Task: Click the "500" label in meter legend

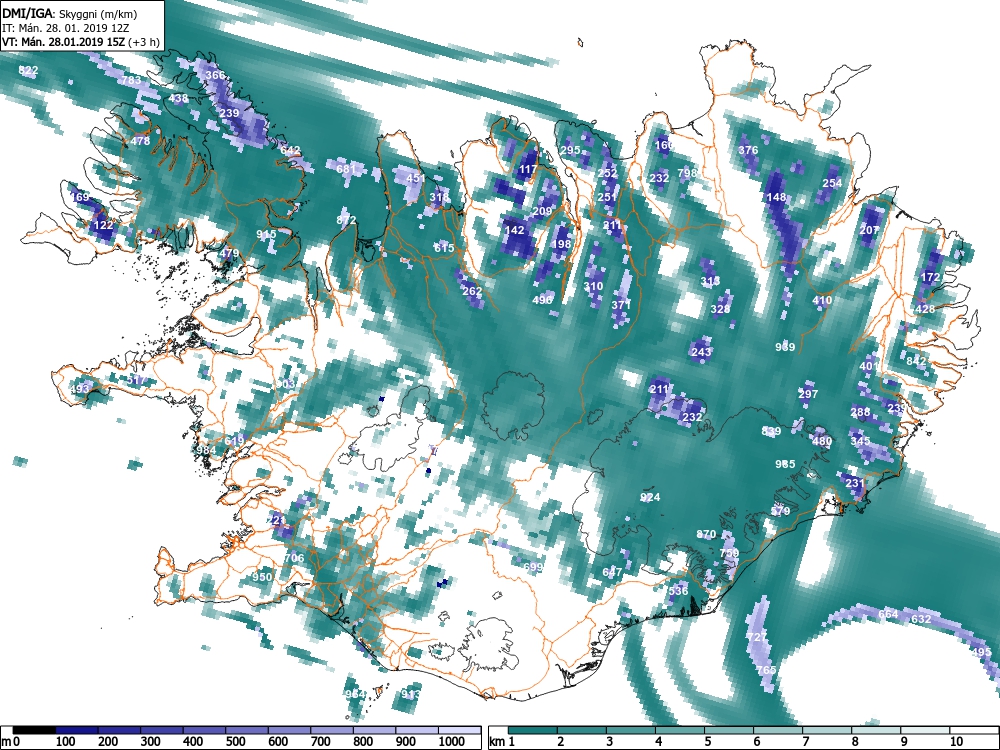Action: click(x=235, y=742)
